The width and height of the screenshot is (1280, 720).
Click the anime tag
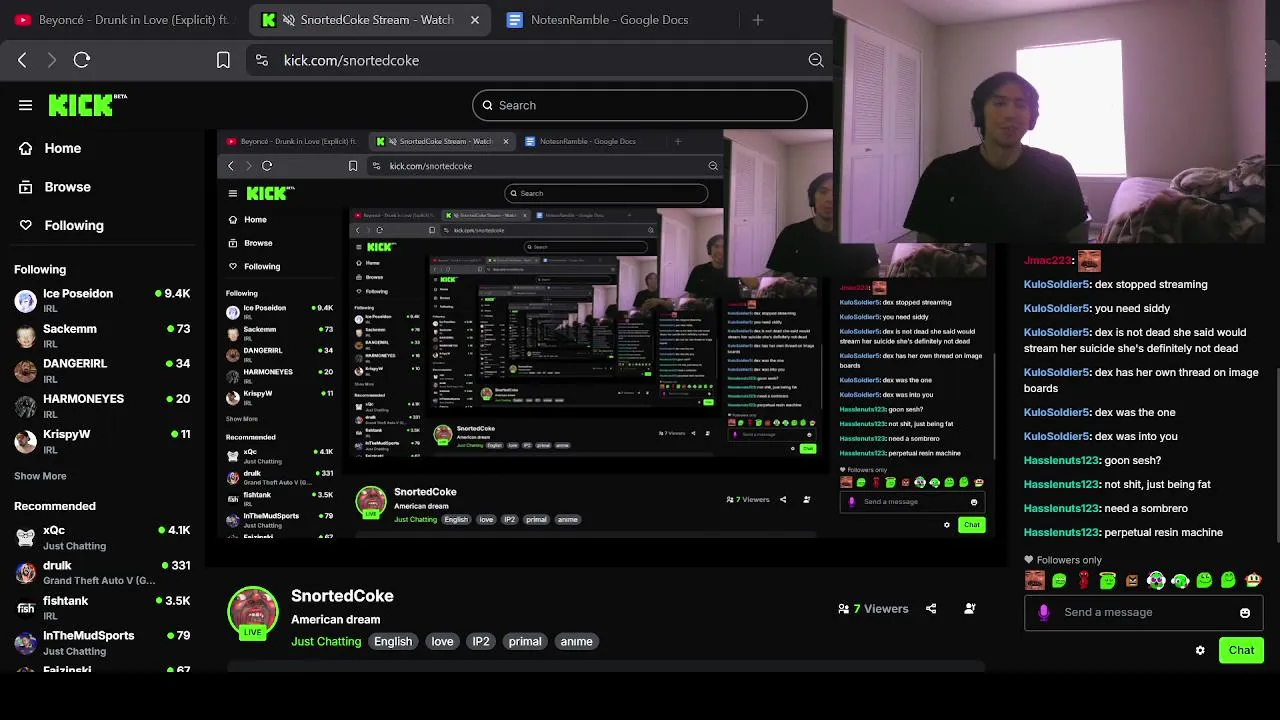click(x=576, y=641)
